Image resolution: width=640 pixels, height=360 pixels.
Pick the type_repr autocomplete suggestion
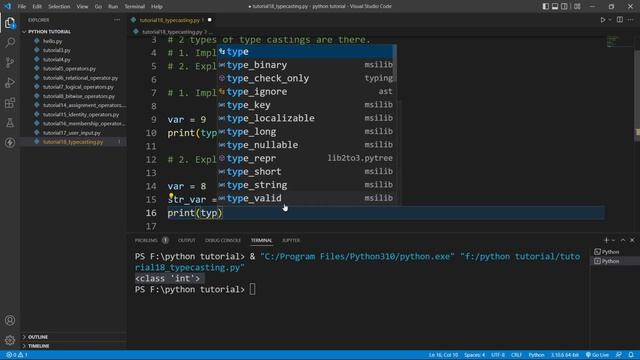306,158
